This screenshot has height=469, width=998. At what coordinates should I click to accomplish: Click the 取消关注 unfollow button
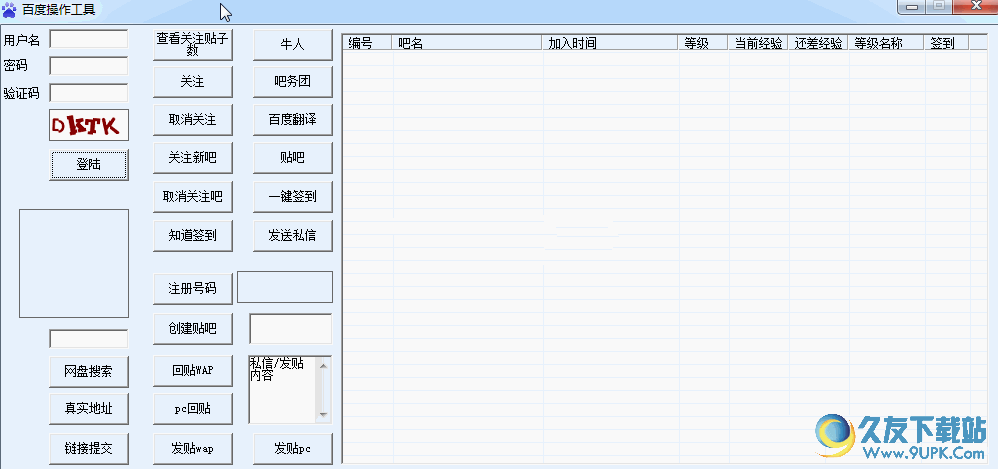192,120
